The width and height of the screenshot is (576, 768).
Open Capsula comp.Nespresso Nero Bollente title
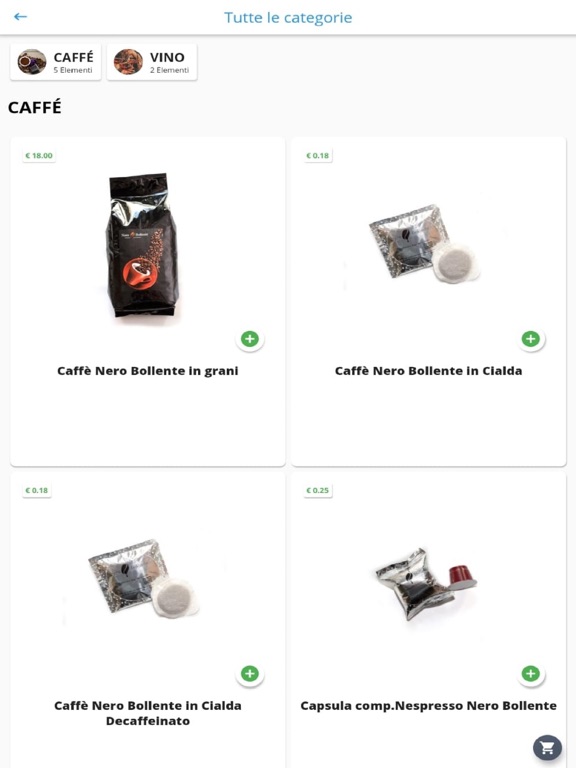(x=429, y=706)
